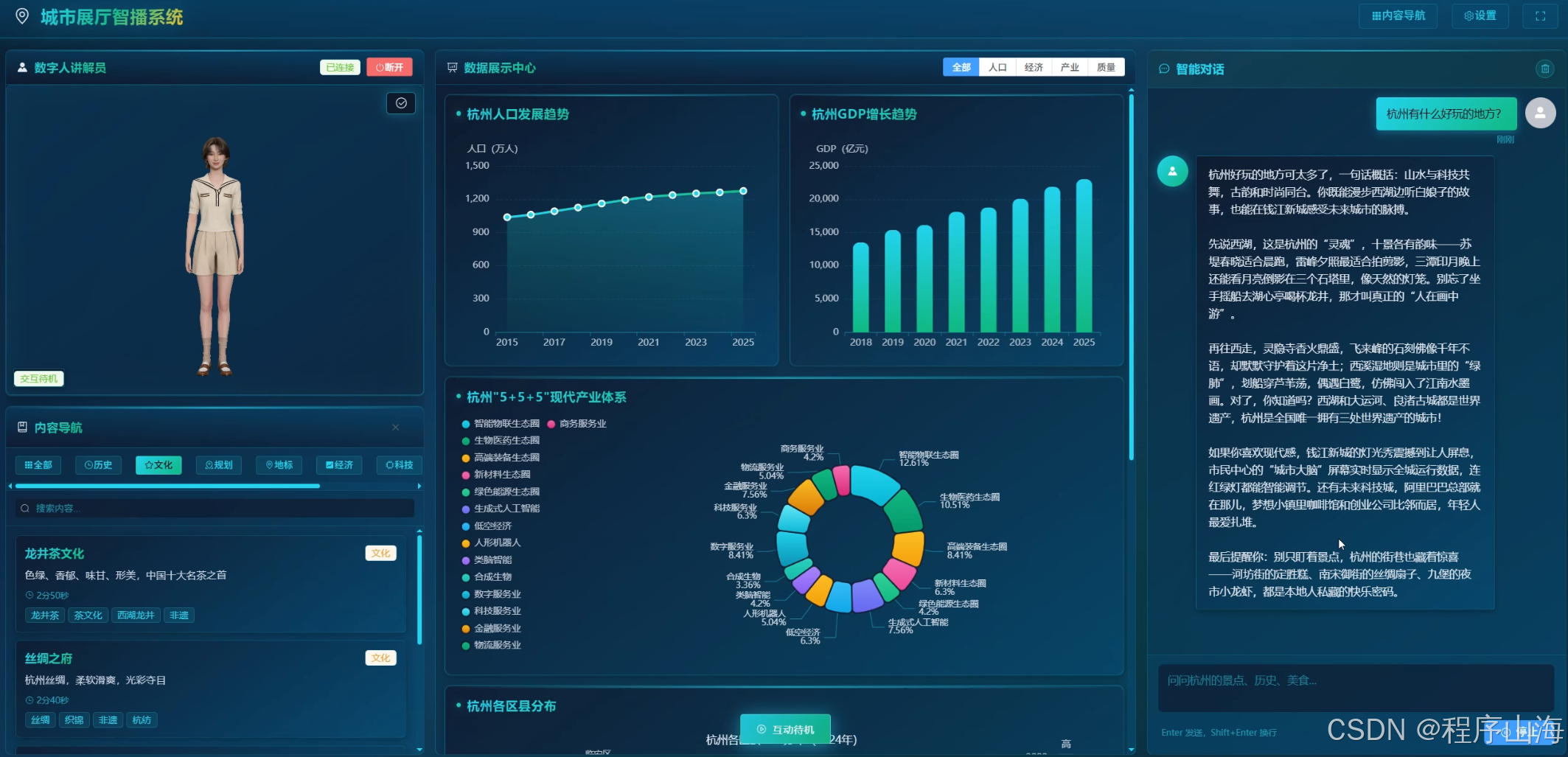Click the 织锦 tag
Screen dimensions: 1568x757
(74, 719)
